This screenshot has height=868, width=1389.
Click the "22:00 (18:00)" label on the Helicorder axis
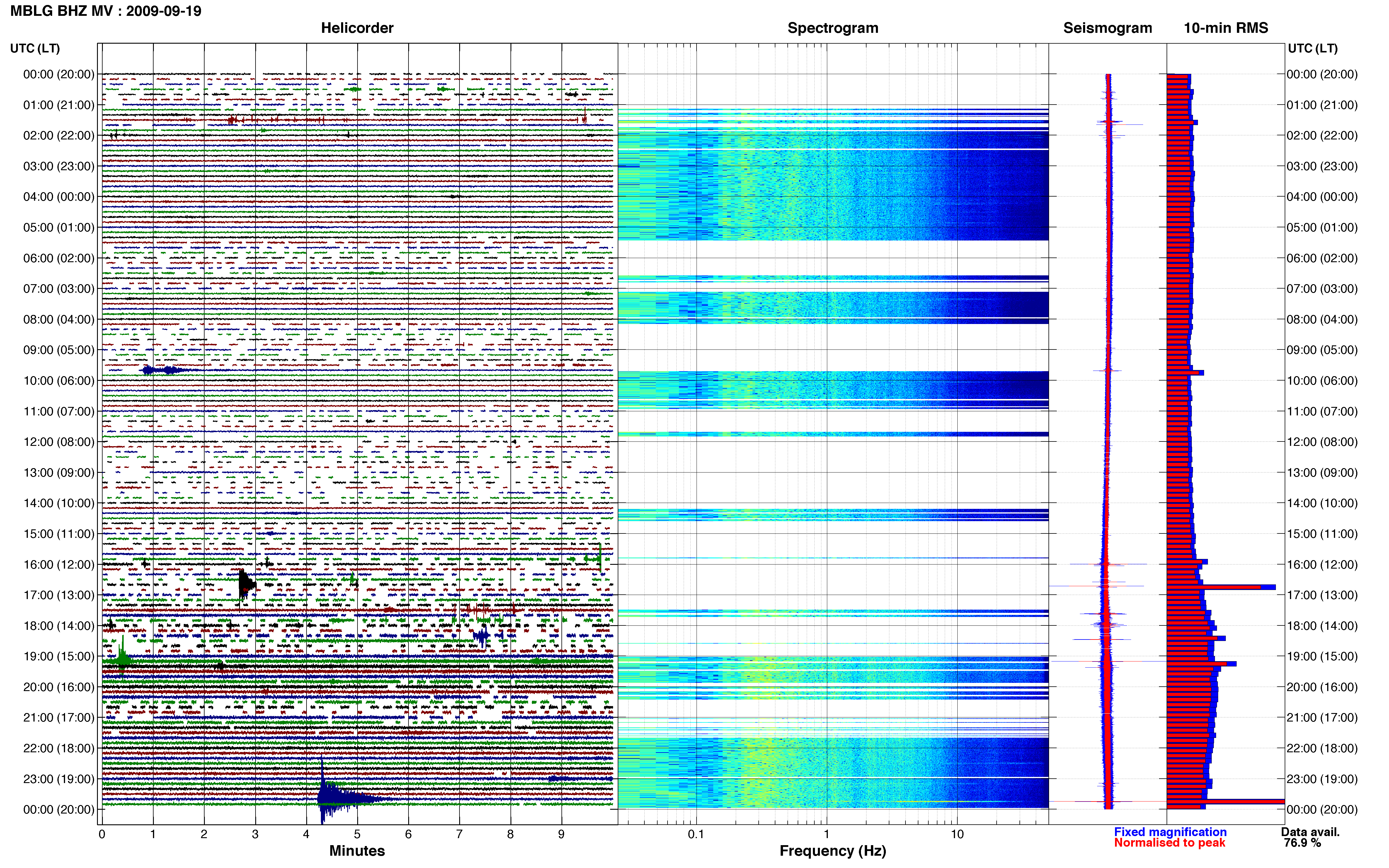pyautogui.click(x=59, y=748)
